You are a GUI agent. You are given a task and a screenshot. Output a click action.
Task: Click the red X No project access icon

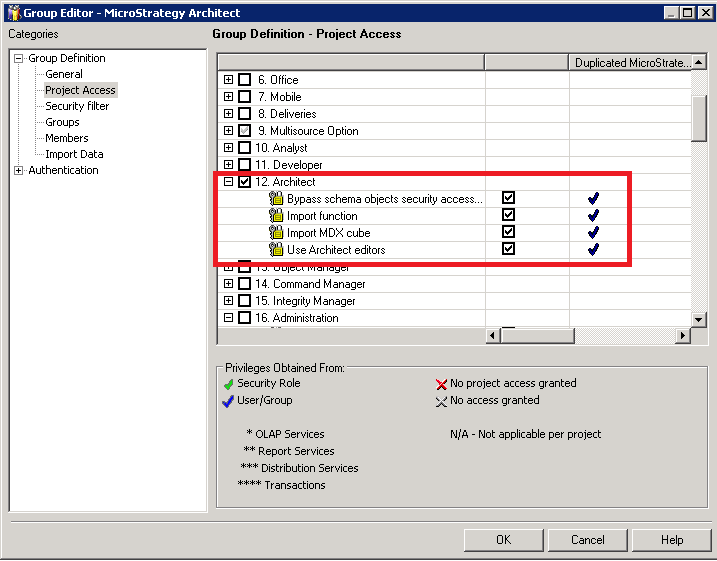coord(441,384)
